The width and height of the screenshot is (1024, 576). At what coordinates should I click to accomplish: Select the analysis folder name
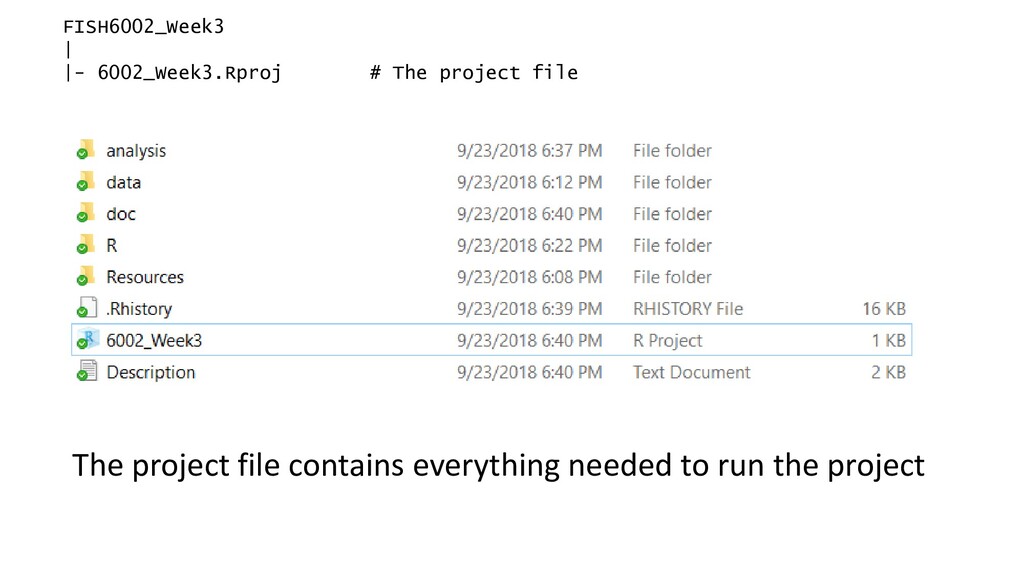(x=136, y=151)
